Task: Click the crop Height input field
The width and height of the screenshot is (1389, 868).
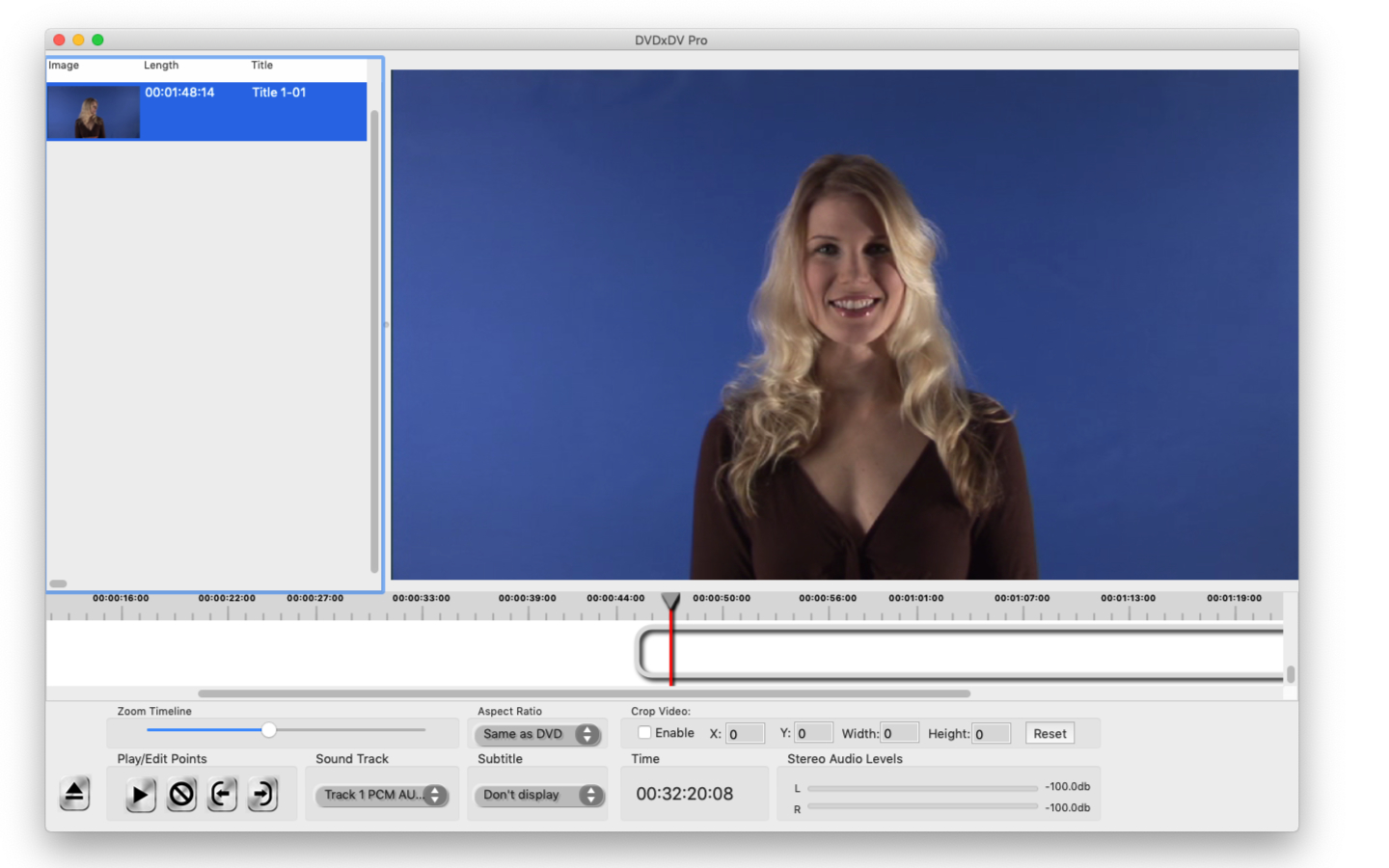Action: [x=991, y=734]
